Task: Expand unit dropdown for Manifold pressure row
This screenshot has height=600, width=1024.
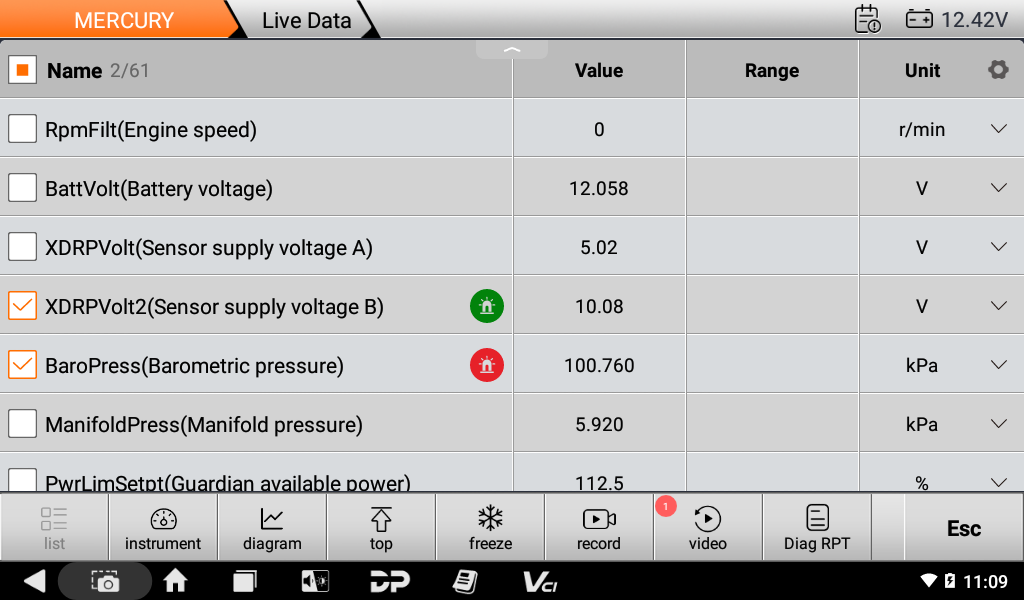Action: (998, 424)
